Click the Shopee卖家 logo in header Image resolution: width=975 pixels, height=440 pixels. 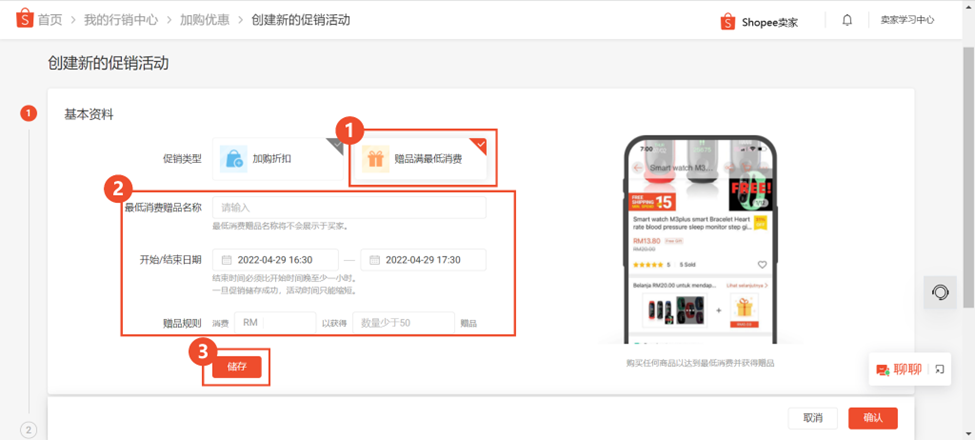pyautogui.click(x=759, y=22)
